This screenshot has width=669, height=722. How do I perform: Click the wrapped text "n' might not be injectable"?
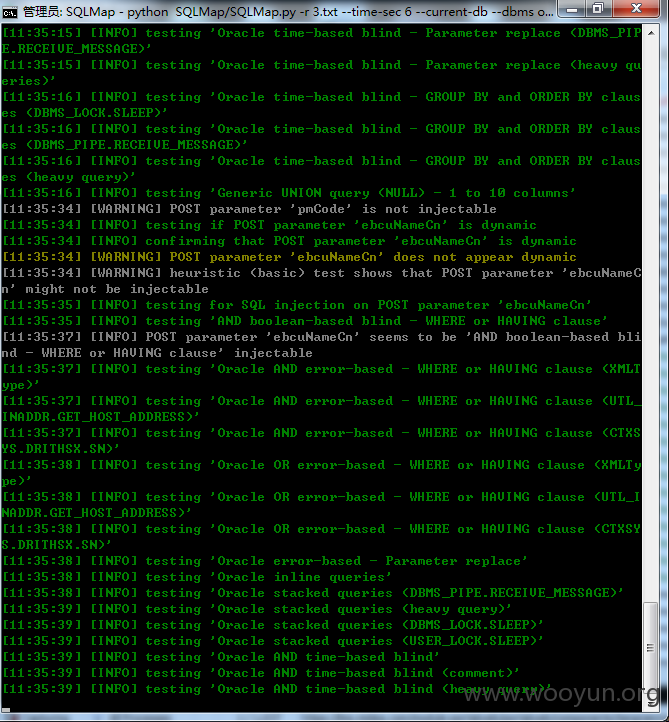click(x=105, y=289)
